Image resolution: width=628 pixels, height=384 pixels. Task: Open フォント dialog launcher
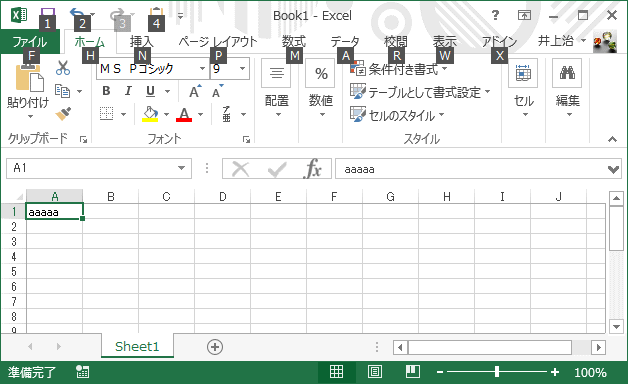tap(246, 139)
